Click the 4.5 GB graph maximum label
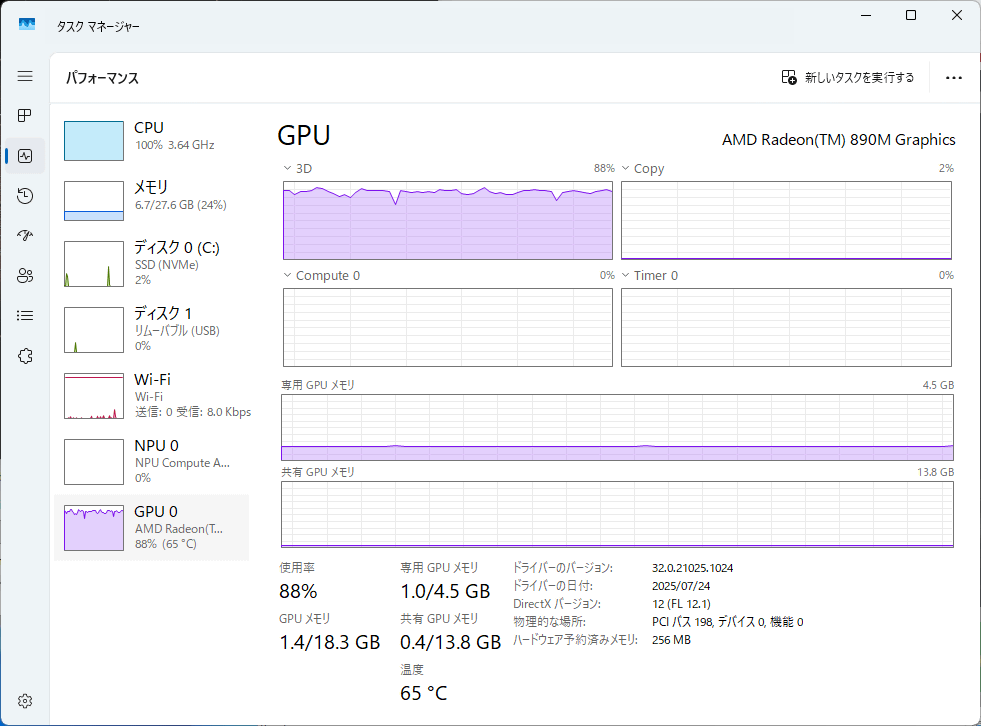Screen dimensions: 981x726 [x=938, y=385]
